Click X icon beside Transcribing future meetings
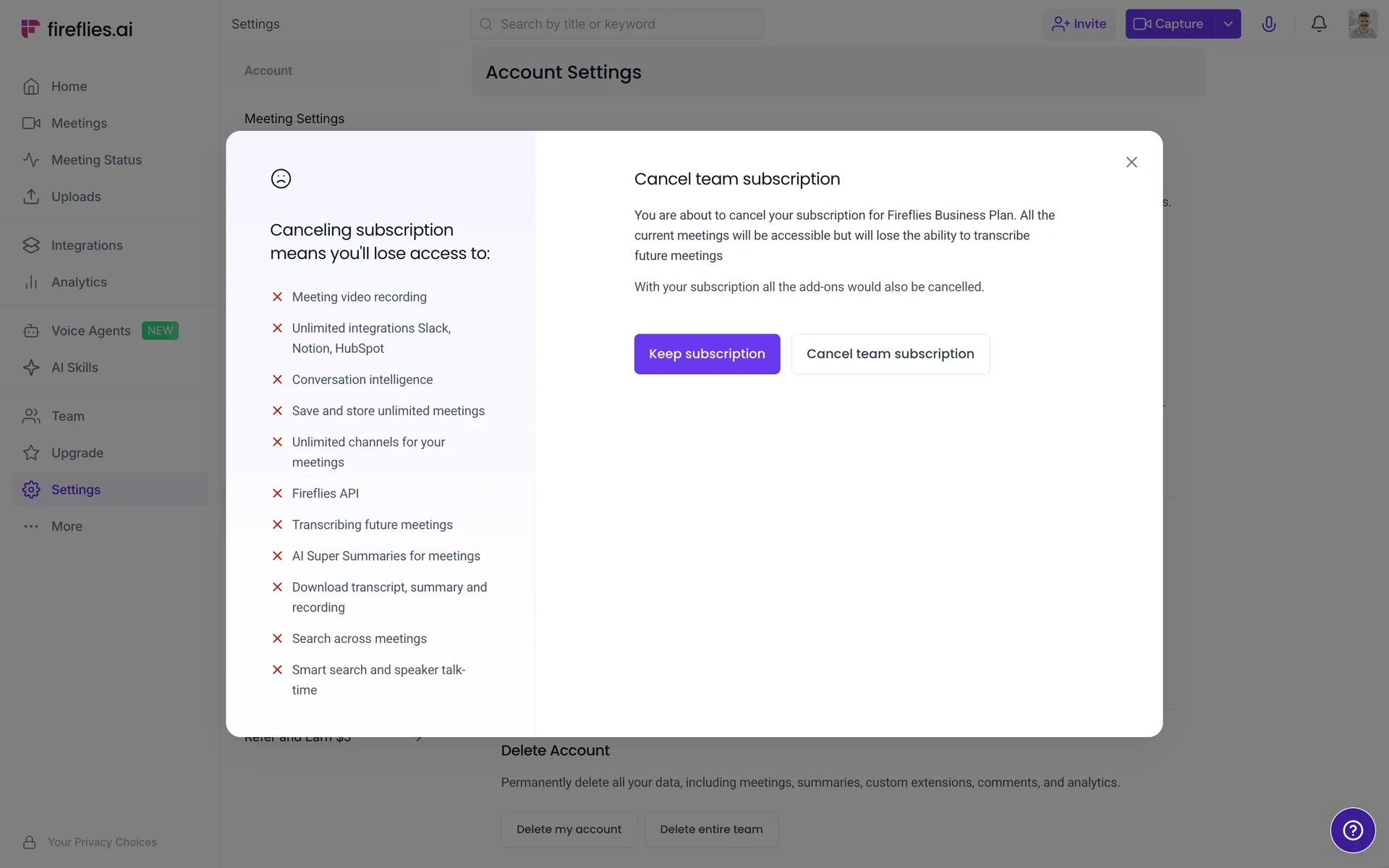The width and height of the screenshot is (1389, 868). [x=277, y=524]
